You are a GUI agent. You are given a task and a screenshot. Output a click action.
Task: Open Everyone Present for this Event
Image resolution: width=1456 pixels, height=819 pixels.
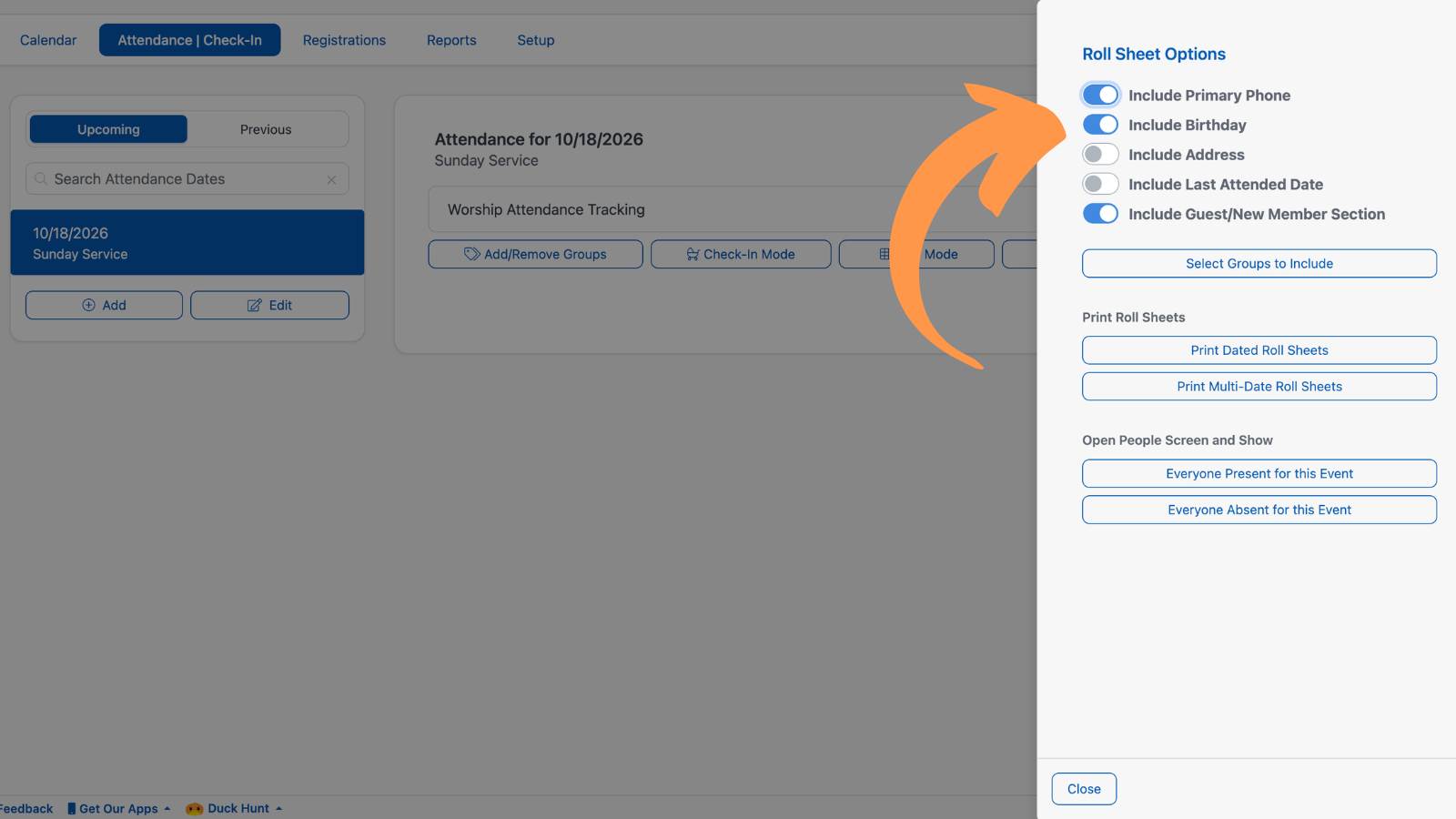[1259, 473]
